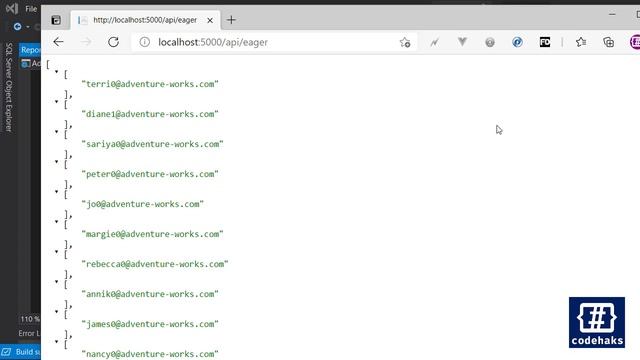This screenshot has width=640, height=360.
Task: Open the Favorites list icon
Action: tap(581, 42)
